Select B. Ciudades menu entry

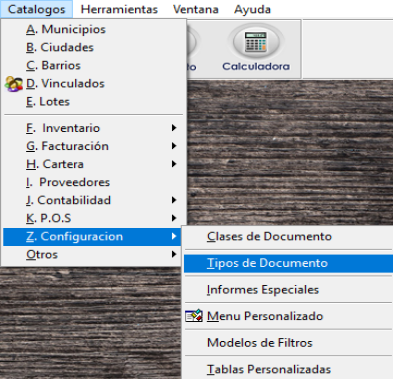tap(93, 47)
